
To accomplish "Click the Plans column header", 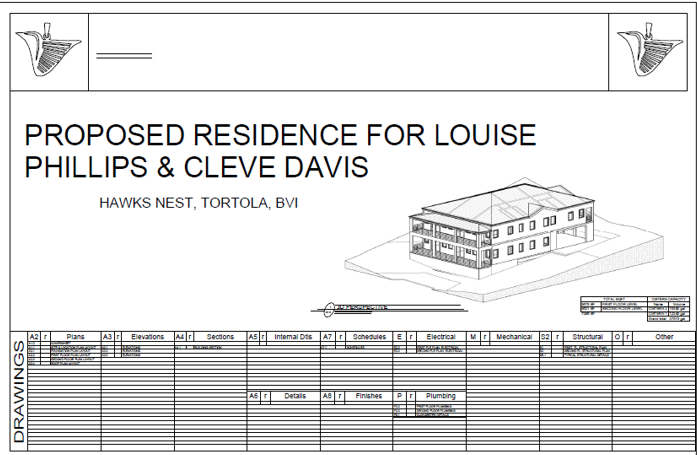I will [x=76, y=337].
